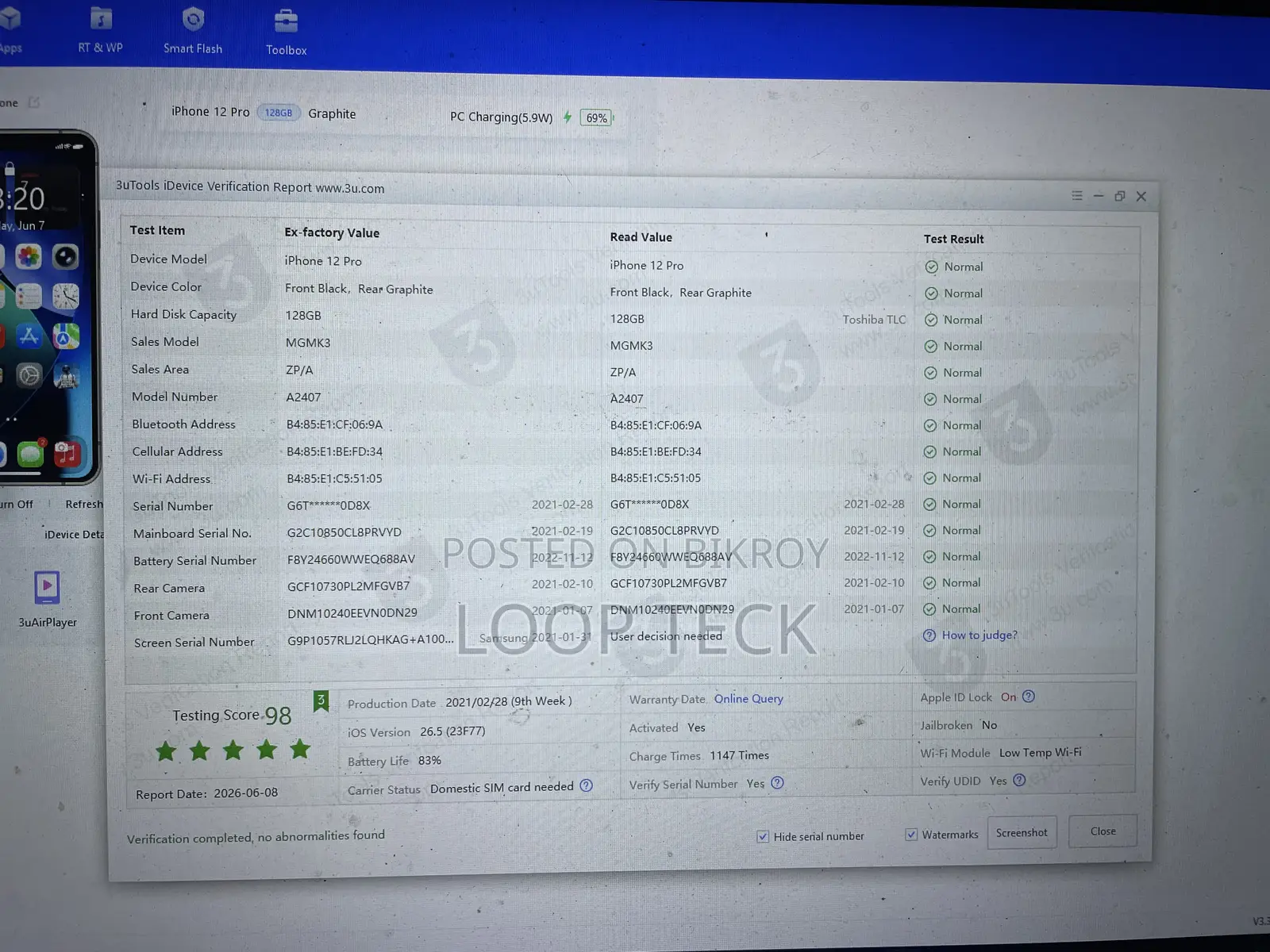Click the charging lightning bolt icon

click(x=568, y=117)
